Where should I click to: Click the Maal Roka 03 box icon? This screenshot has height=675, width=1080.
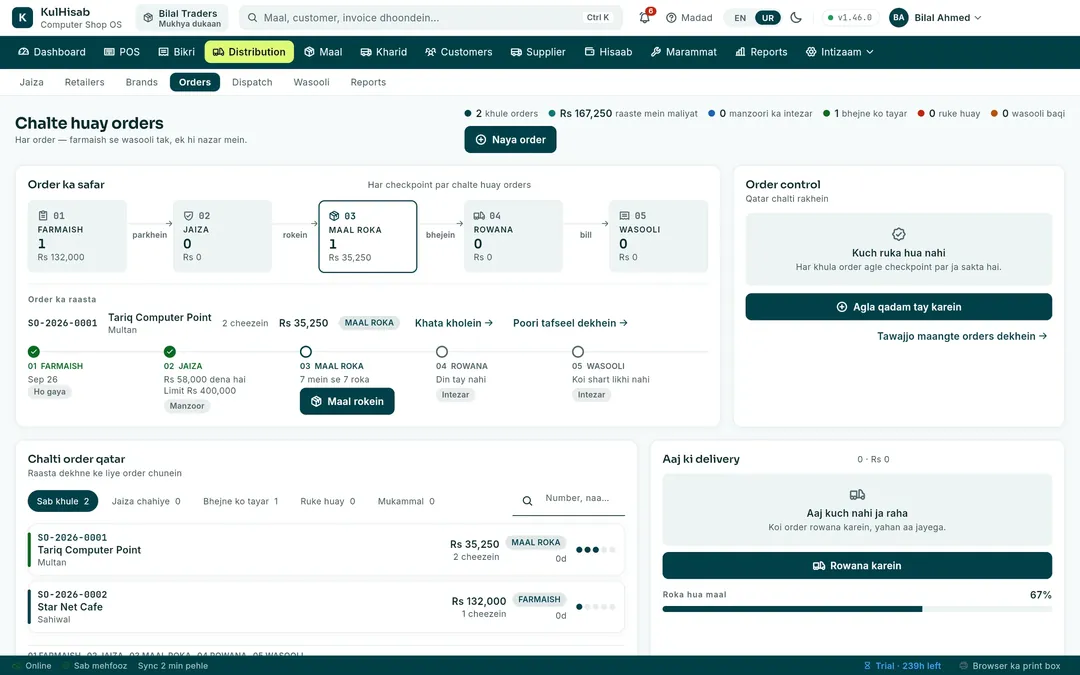[x=334, y=216]
